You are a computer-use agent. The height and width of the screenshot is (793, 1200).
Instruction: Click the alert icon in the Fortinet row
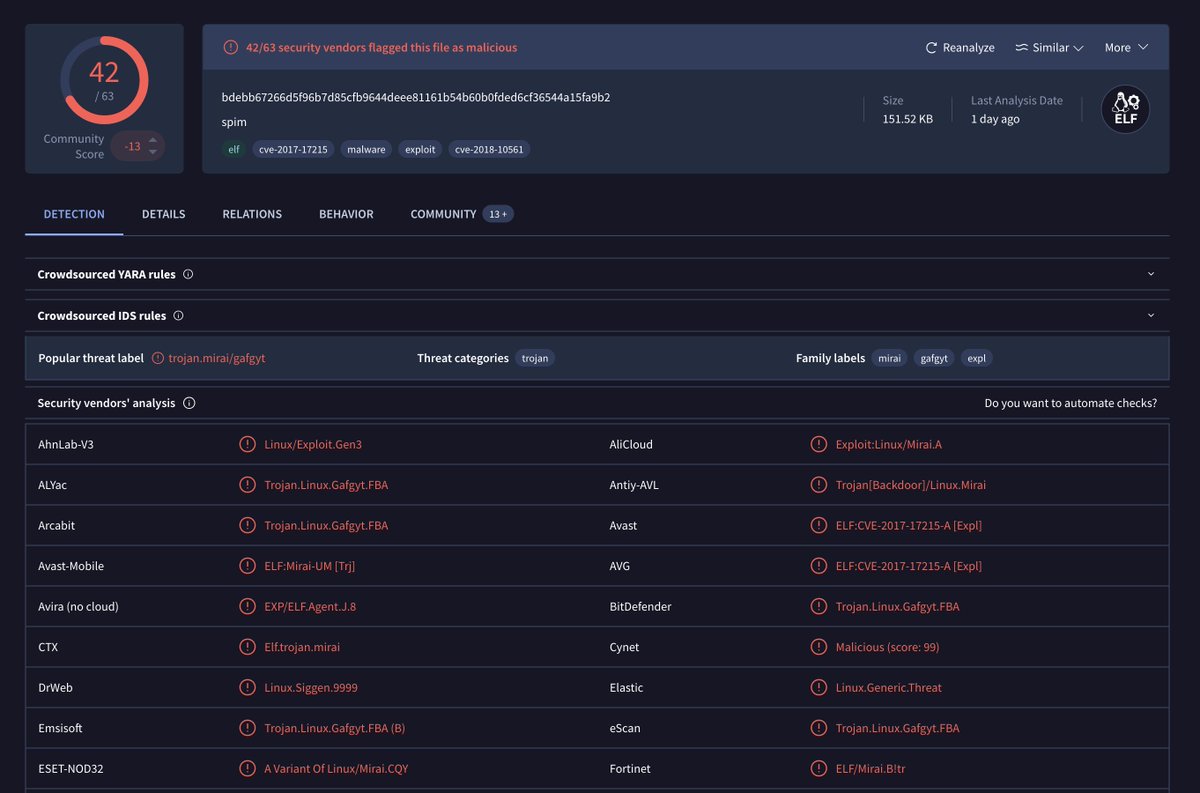pos(819,768)
